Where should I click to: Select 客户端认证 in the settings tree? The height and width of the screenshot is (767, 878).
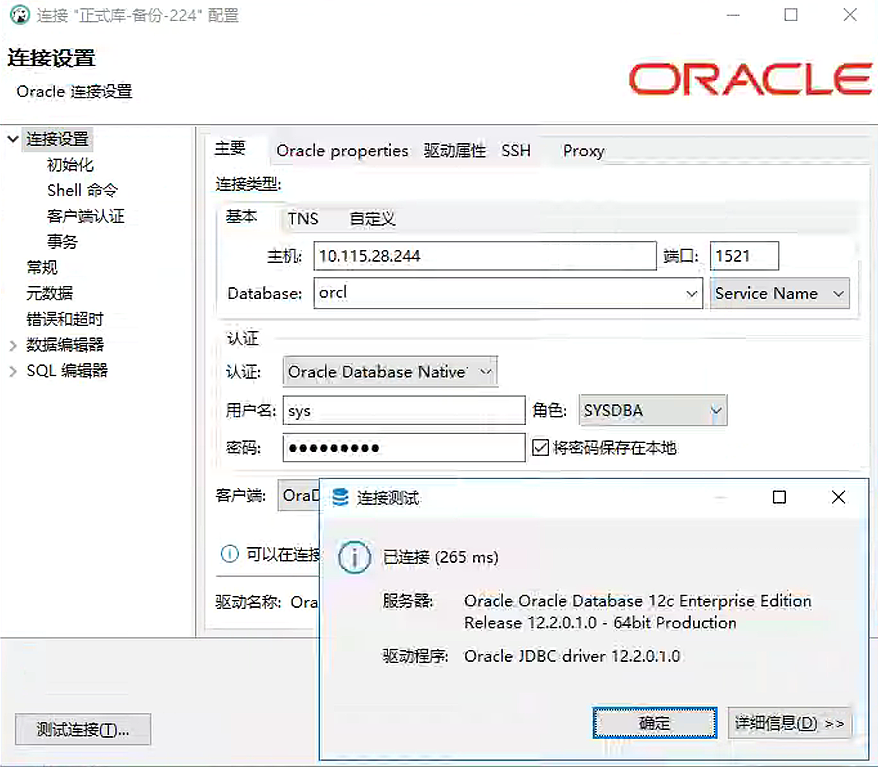point(86,216)
